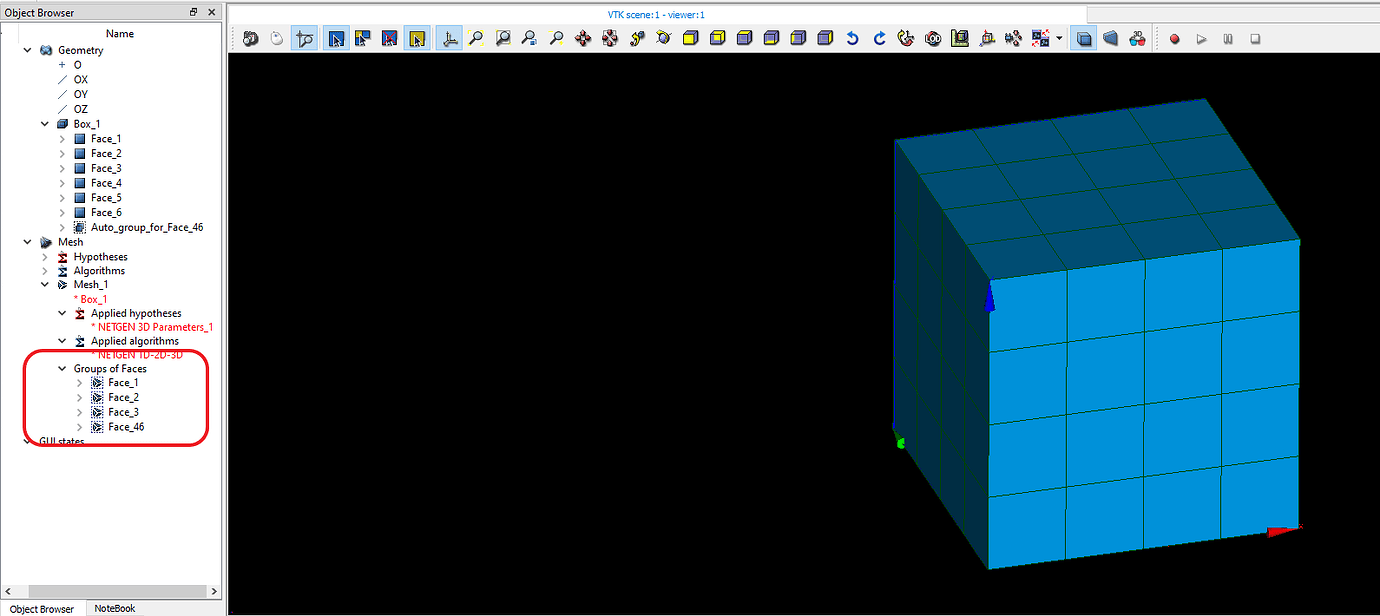Viewport: 1380px width, 616px height.
Task: Collapse the Groups of Faces node
Action: pyautogui.click(x=61, y=368)
